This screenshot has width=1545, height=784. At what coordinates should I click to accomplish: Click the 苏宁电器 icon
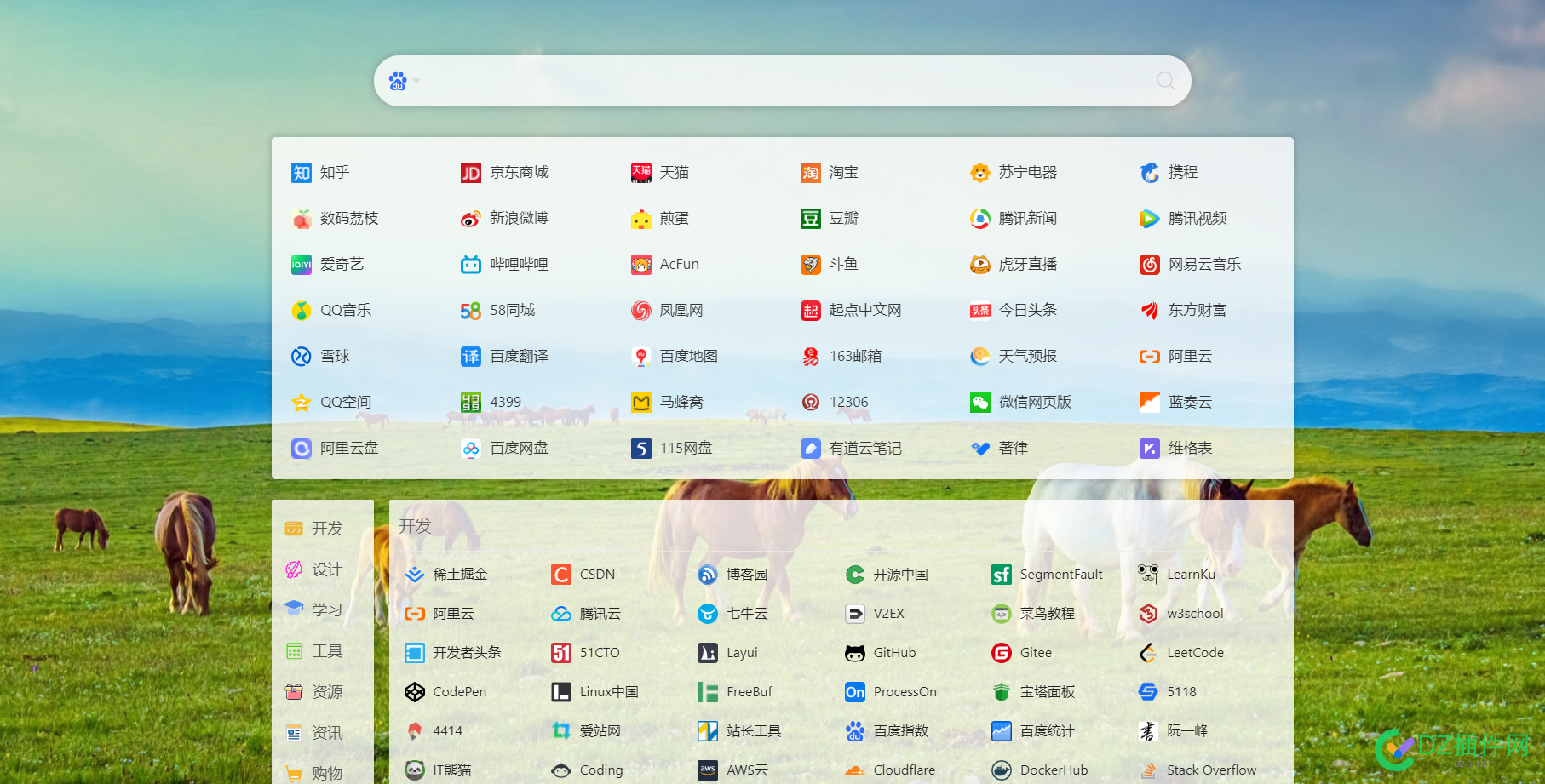(x=980, y=173)
